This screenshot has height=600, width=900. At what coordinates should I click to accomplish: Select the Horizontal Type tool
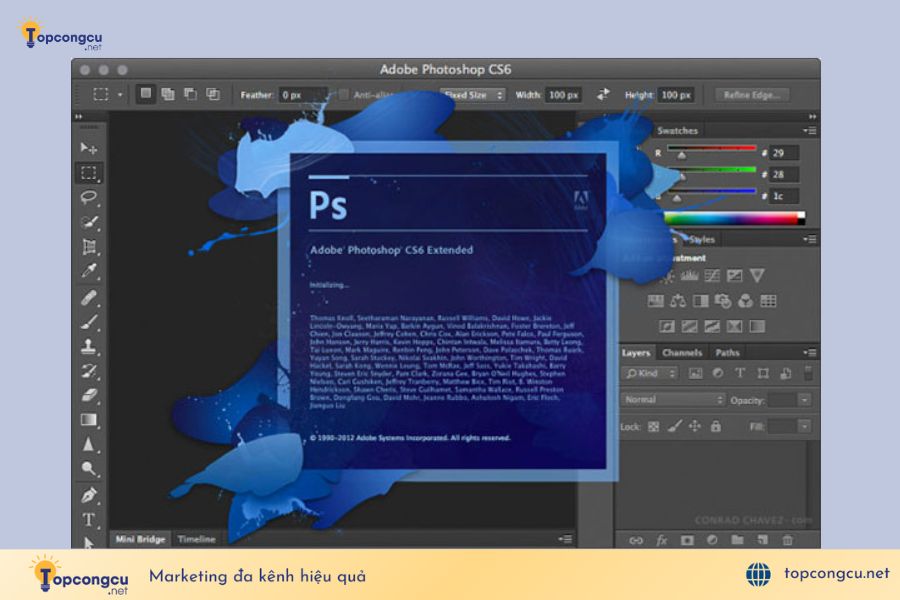[x=89, y=520]
